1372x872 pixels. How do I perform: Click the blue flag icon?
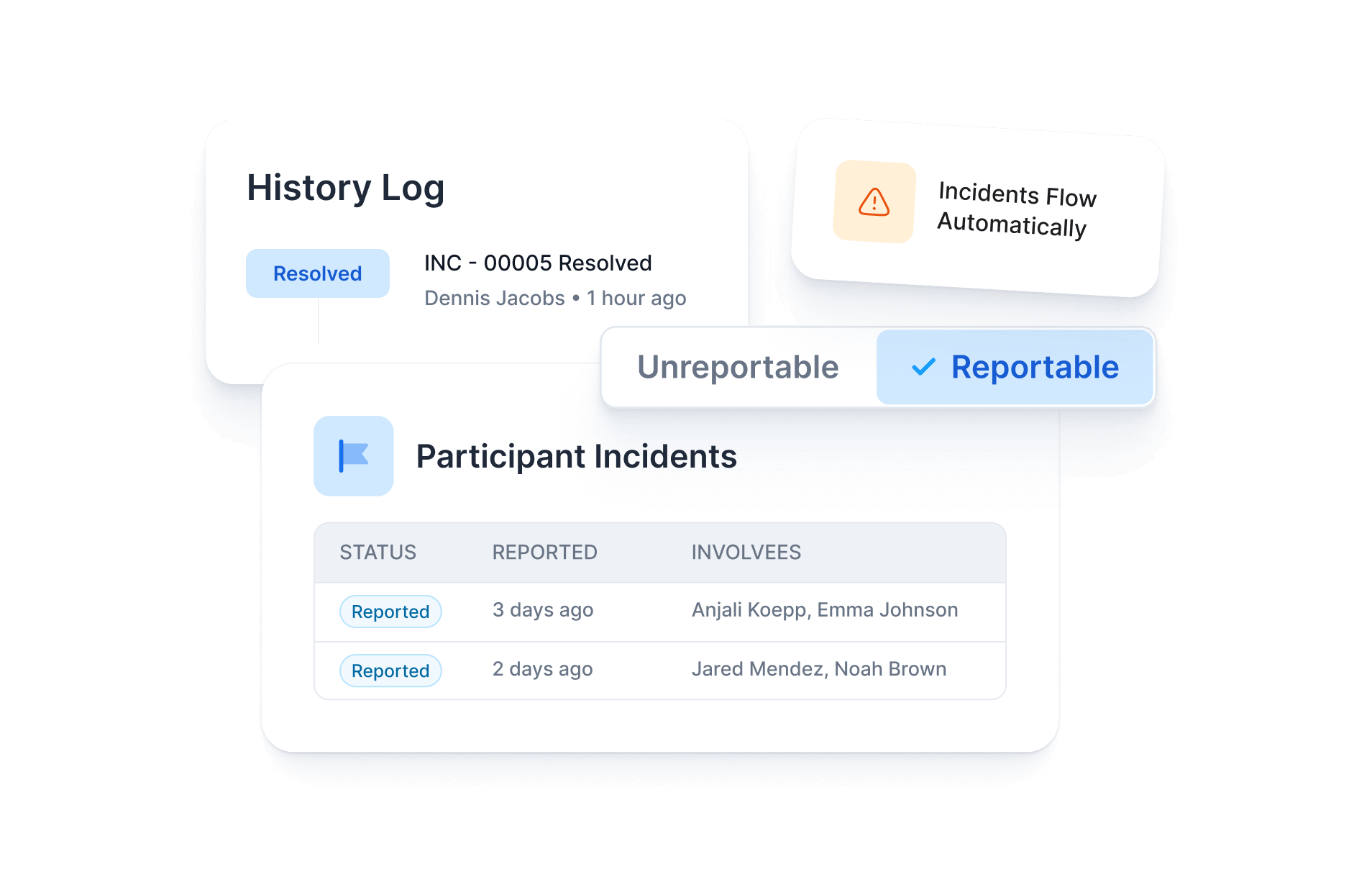click(353, 456)
